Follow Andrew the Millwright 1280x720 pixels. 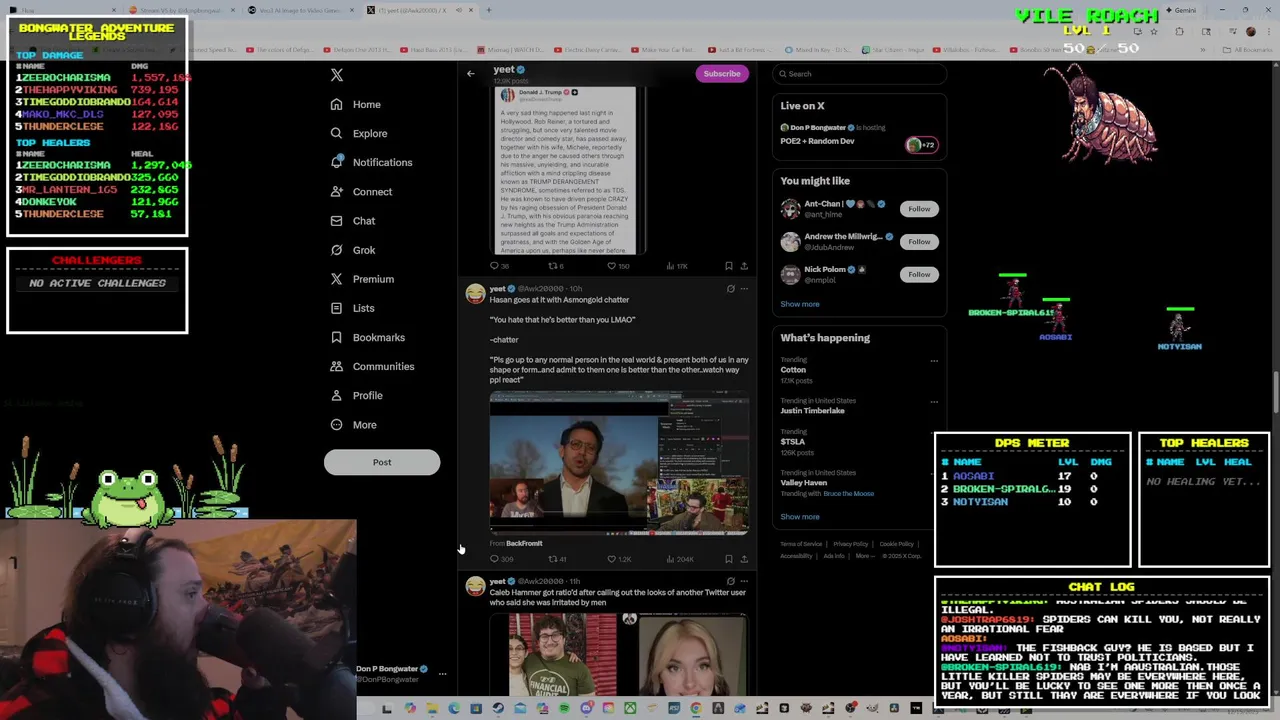919,241
